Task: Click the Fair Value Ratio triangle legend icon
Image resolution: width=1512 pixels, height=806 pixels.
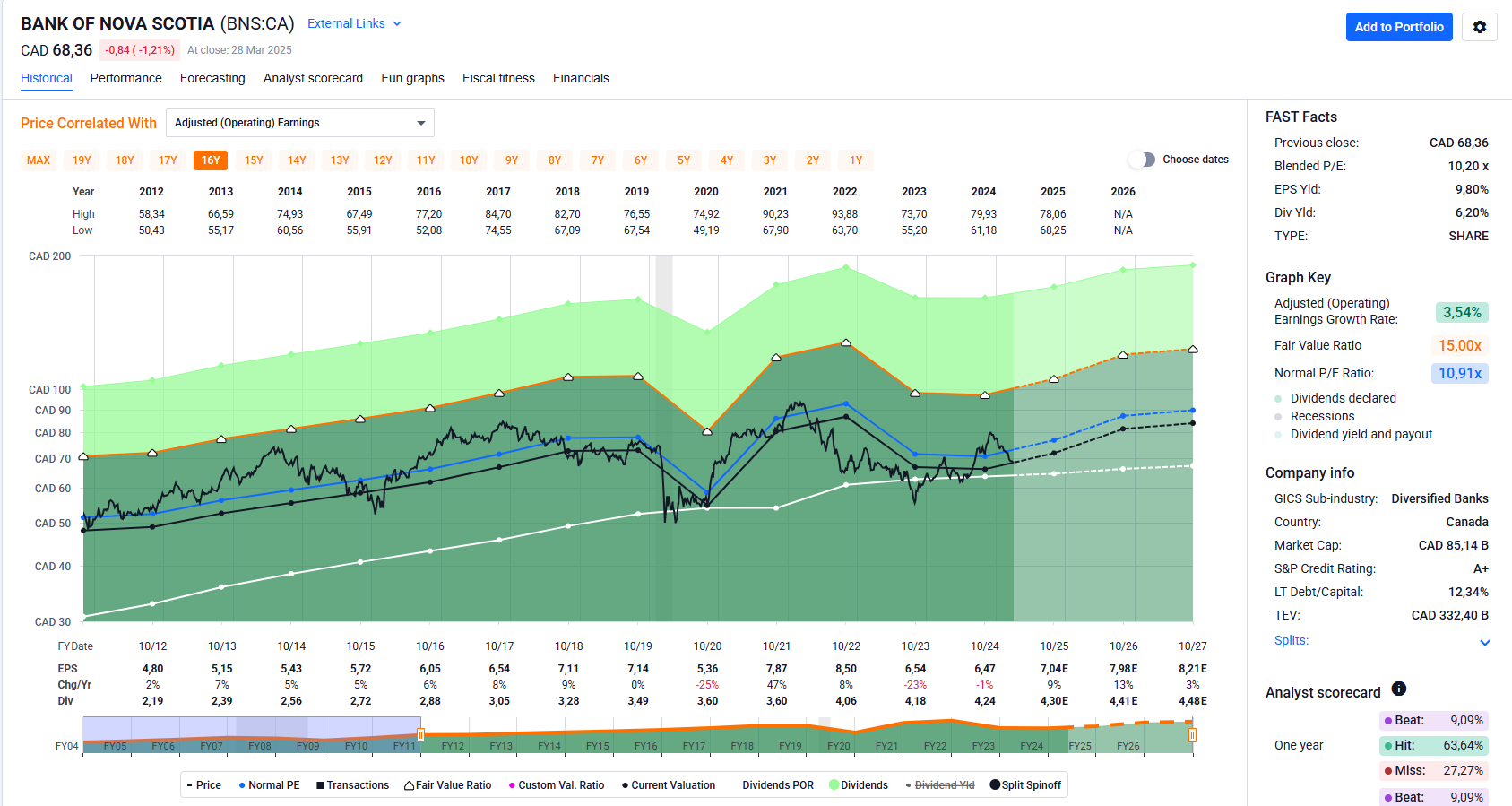Action: coord(409,785)
